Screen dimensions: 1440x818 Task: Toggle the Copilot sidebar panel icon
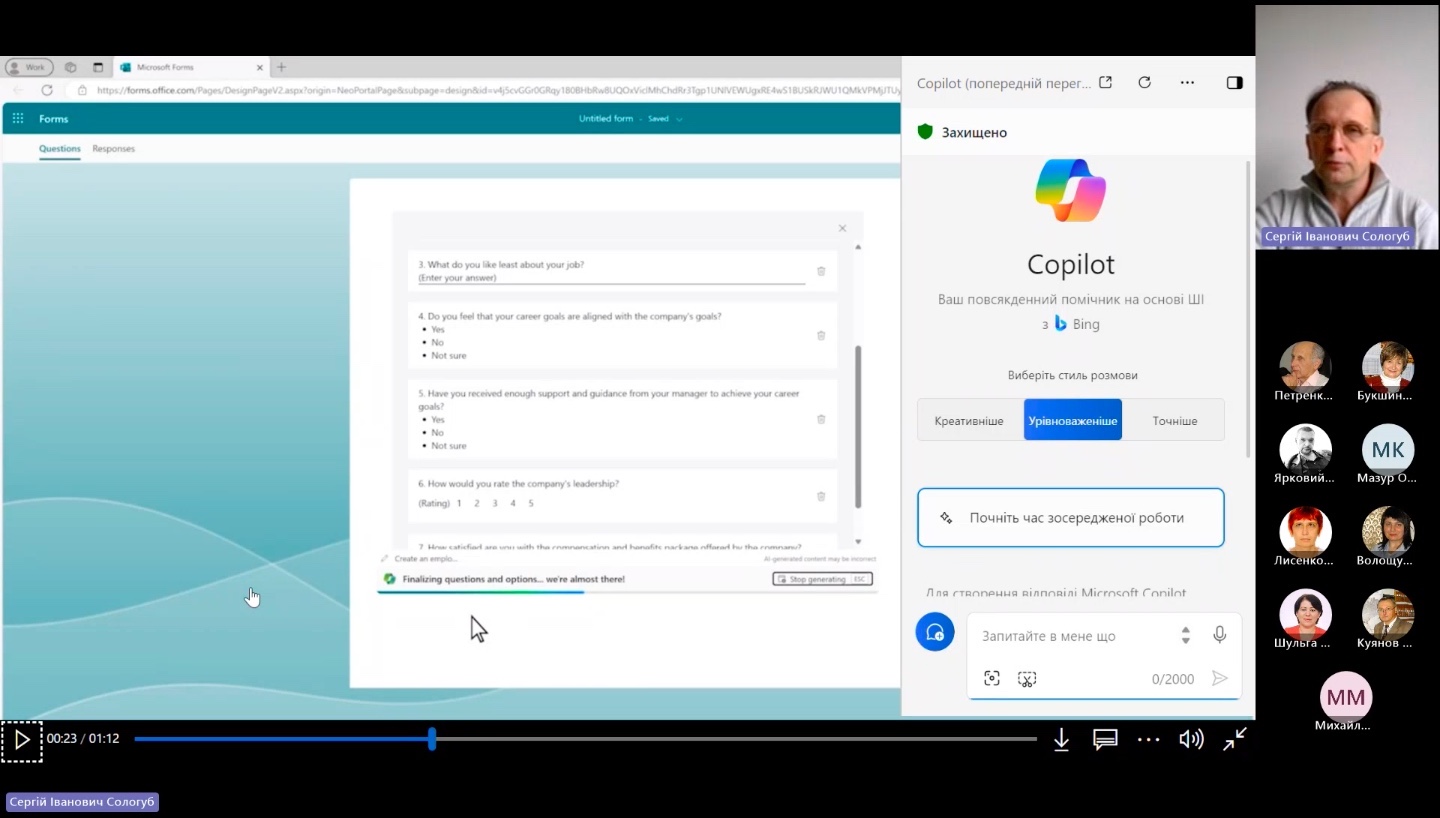pos(1234,83)
